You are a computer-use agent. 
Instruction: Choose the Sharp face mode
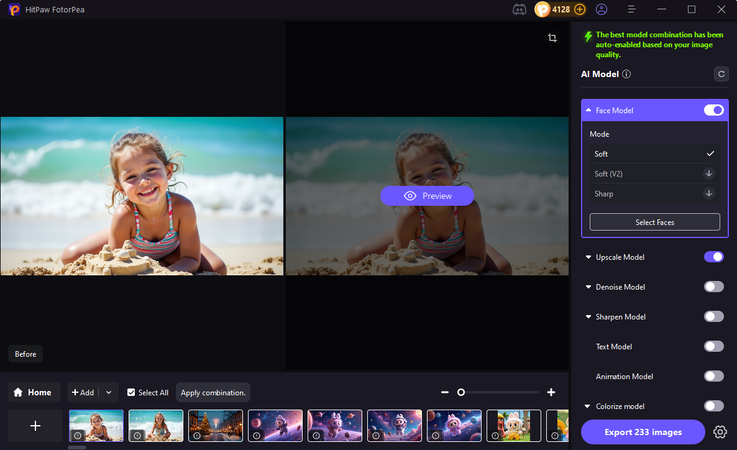click(654, 193)
